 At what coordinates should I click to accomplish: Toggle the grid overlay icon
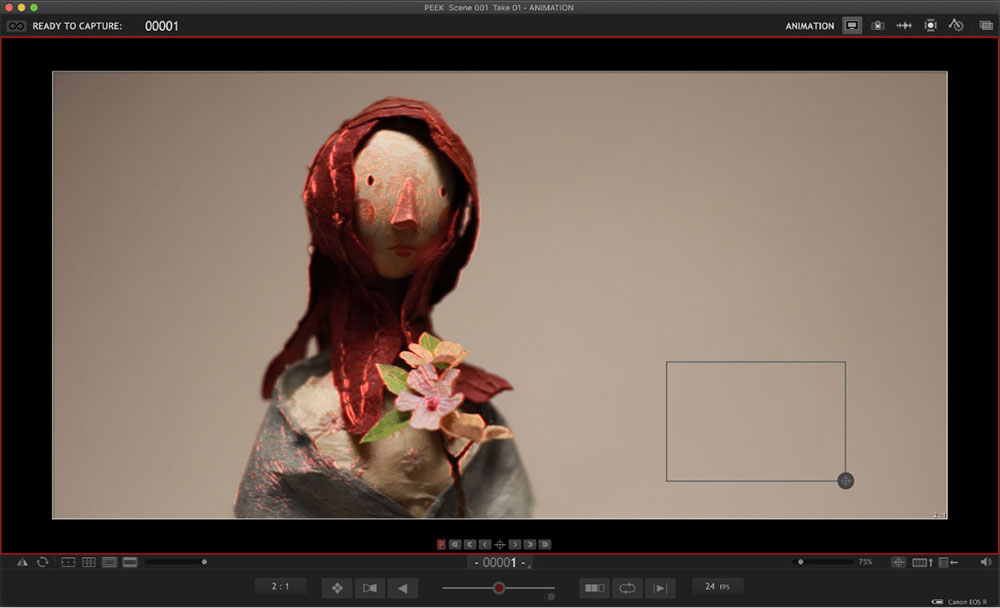coord(89,562)
